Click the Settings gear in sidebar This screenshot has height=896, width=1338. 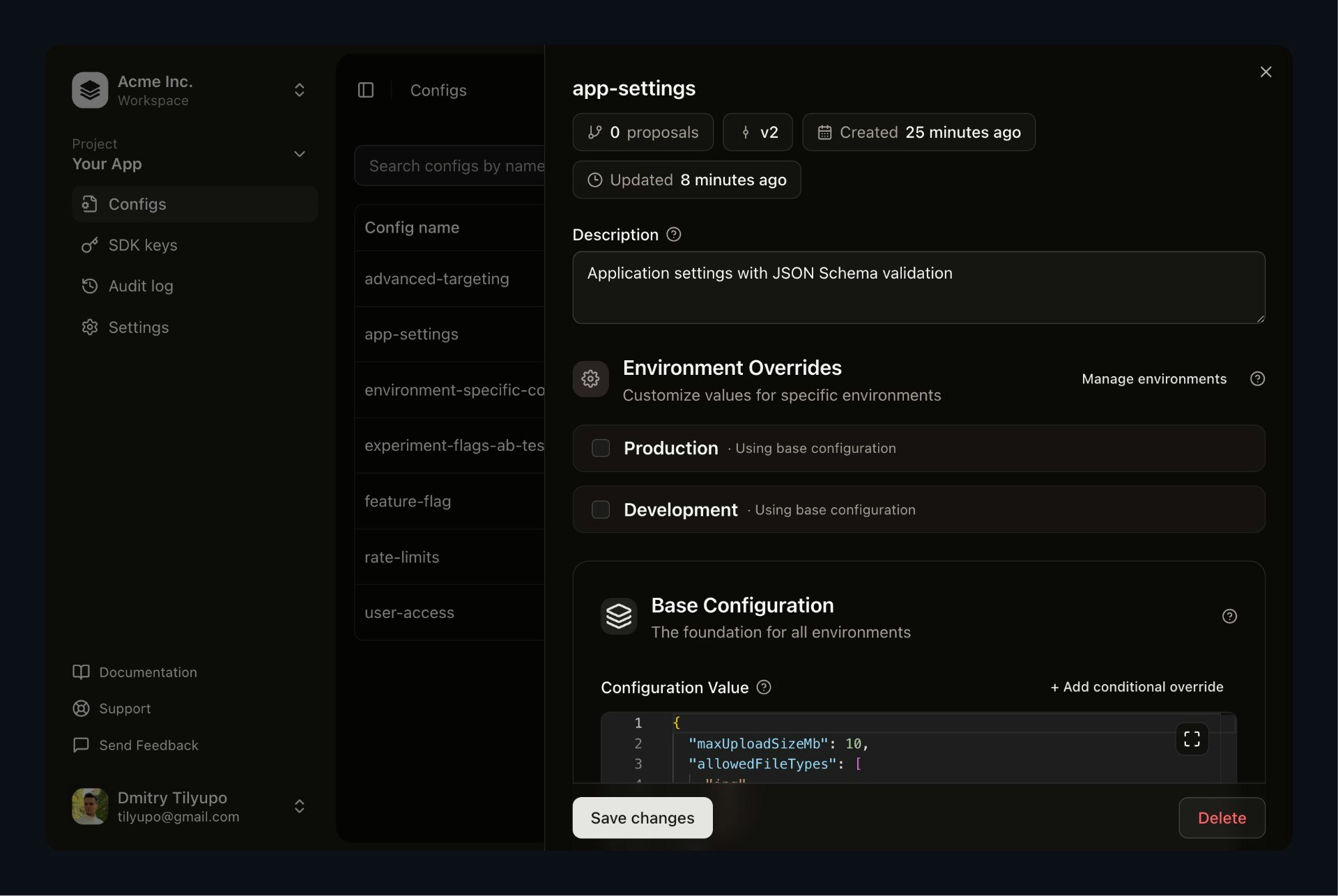90,327
